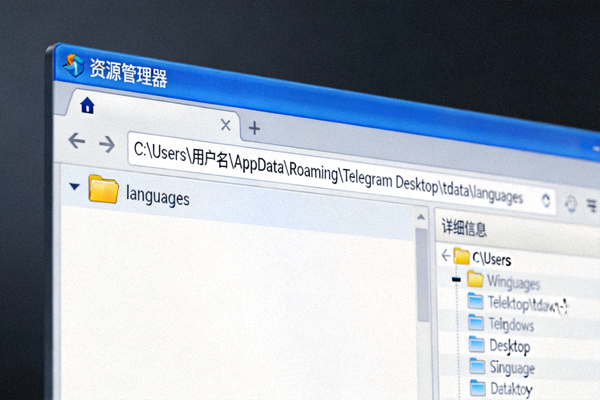Select C\Users tree entry text
Viewport: 600px width, 400px height.
point(492,259)
